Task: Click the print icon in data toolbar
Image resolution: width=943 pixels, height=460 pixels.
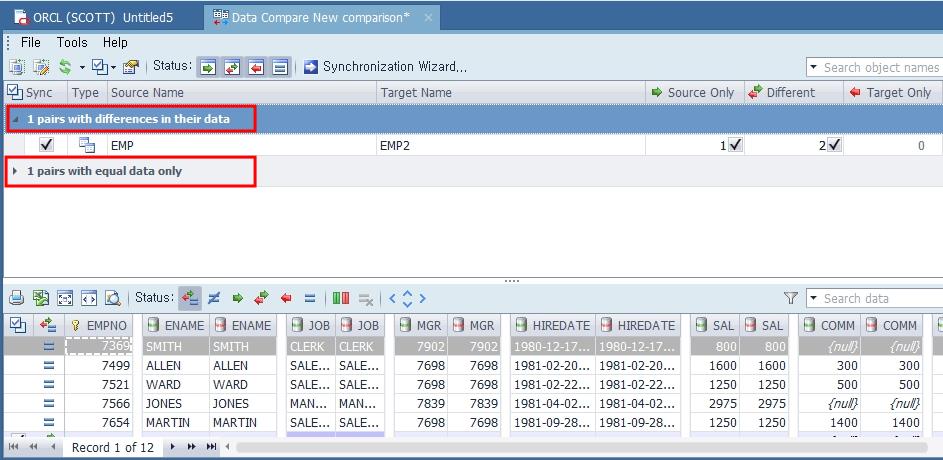Action: (x=17, y=298)
